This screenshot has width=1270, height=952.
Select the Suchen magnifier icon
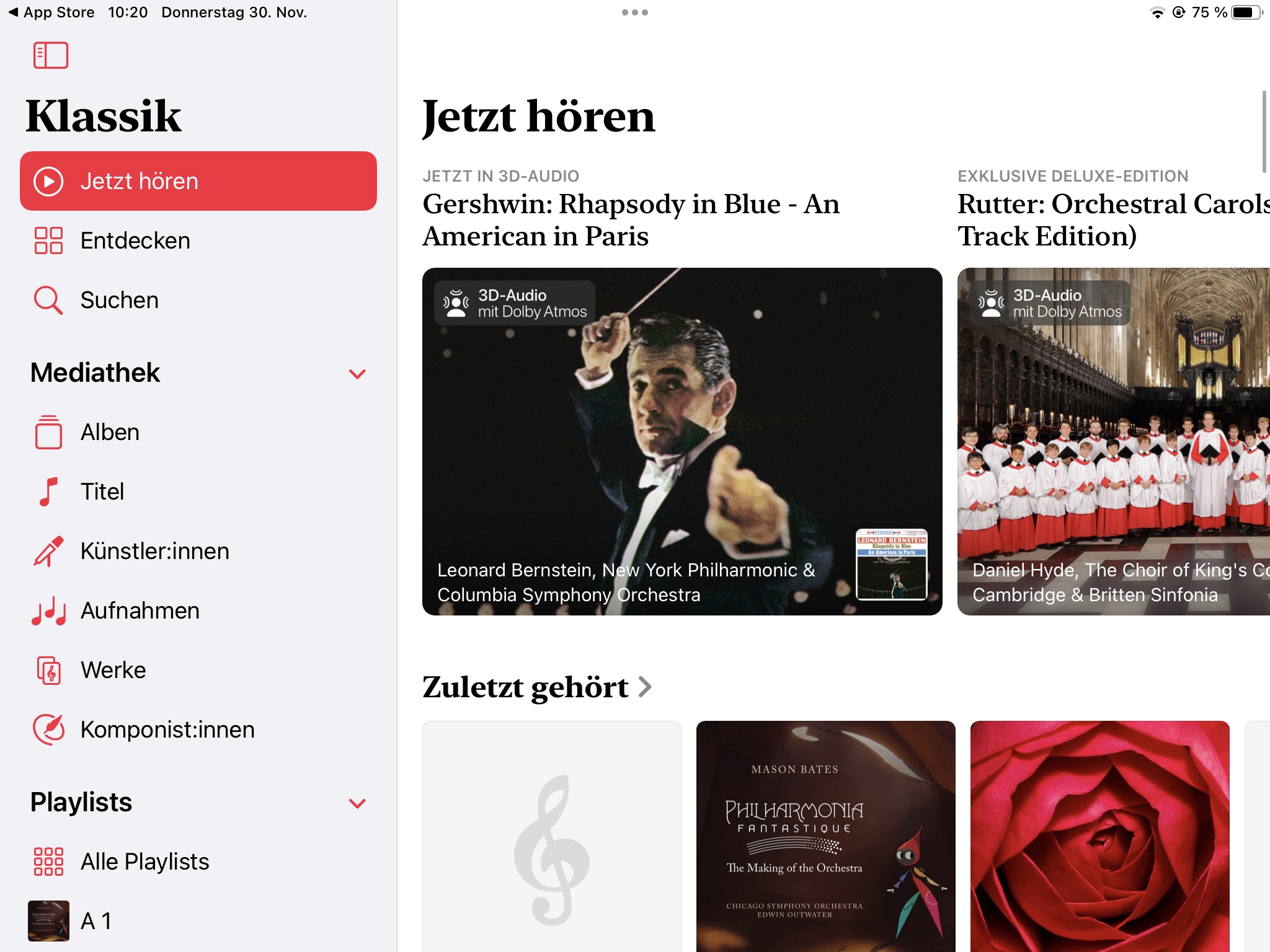click(48, 300)
